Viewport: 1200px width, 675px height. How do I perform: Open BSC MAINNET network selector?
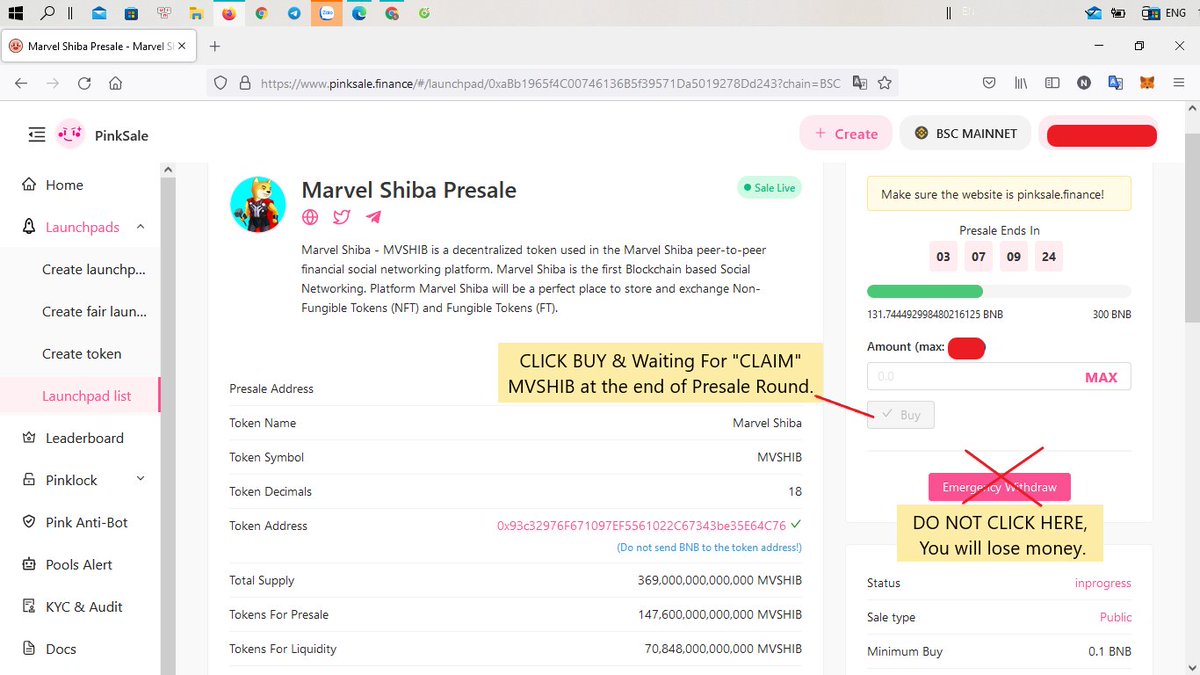coord(965,133)
